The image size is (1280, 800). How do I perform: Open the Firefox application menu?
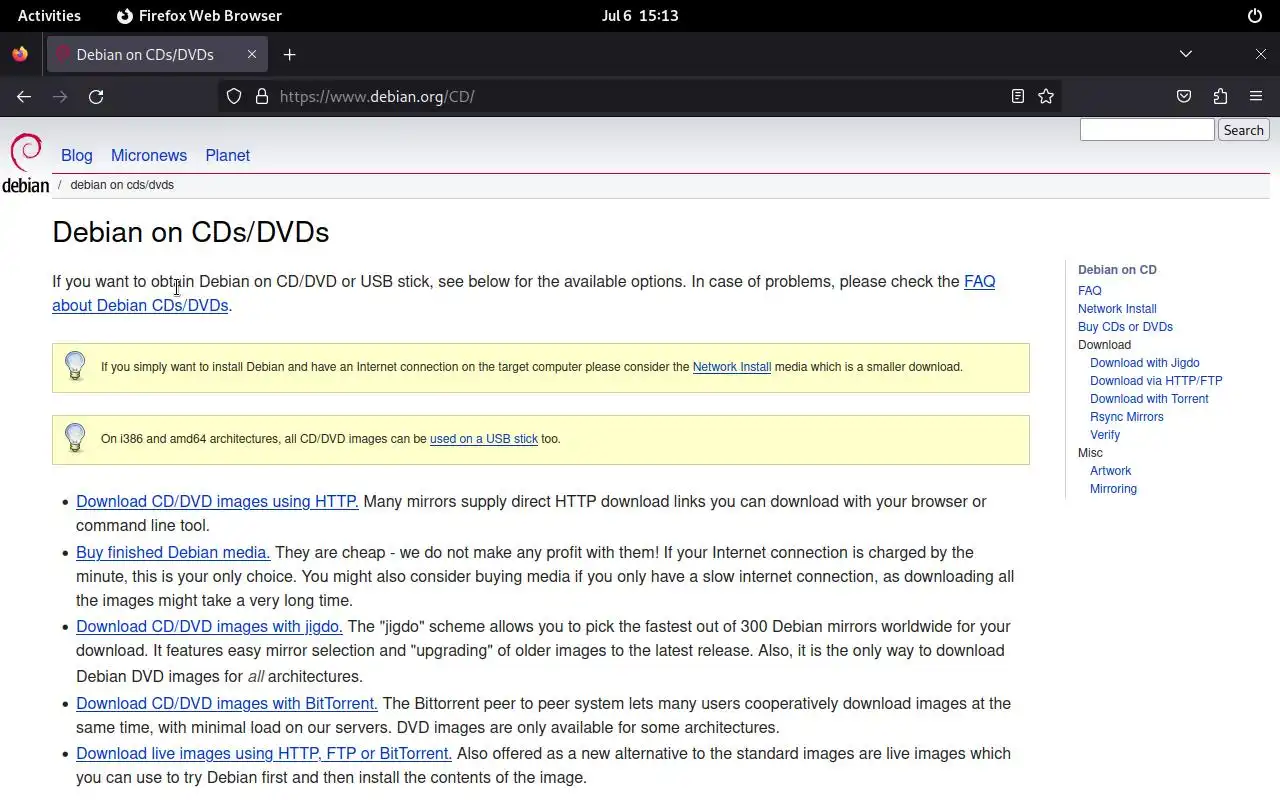coord(1256,97)
